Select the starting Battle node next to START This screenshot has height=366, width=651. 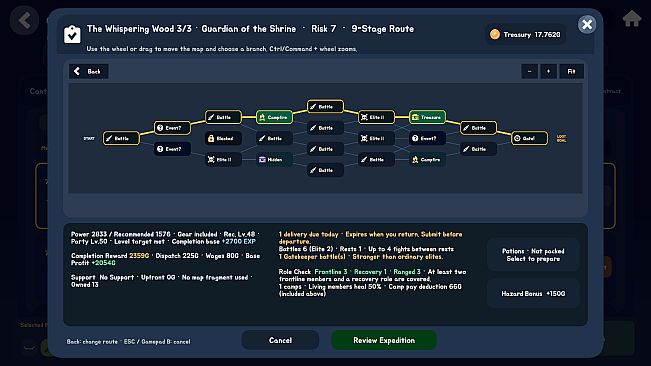[x=121, y=138]
